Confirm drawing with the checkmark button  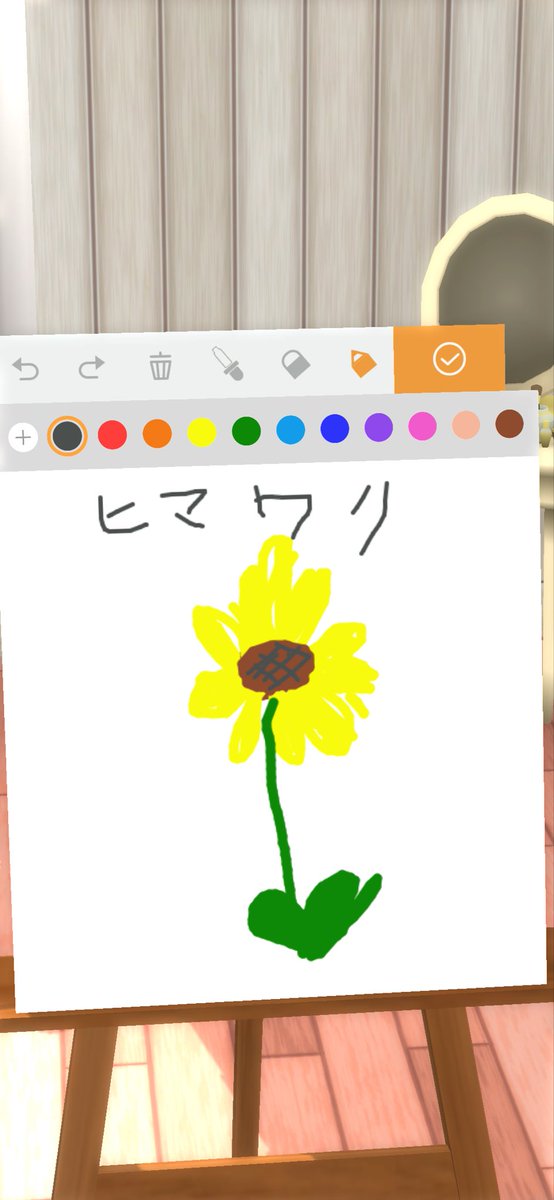449,359
